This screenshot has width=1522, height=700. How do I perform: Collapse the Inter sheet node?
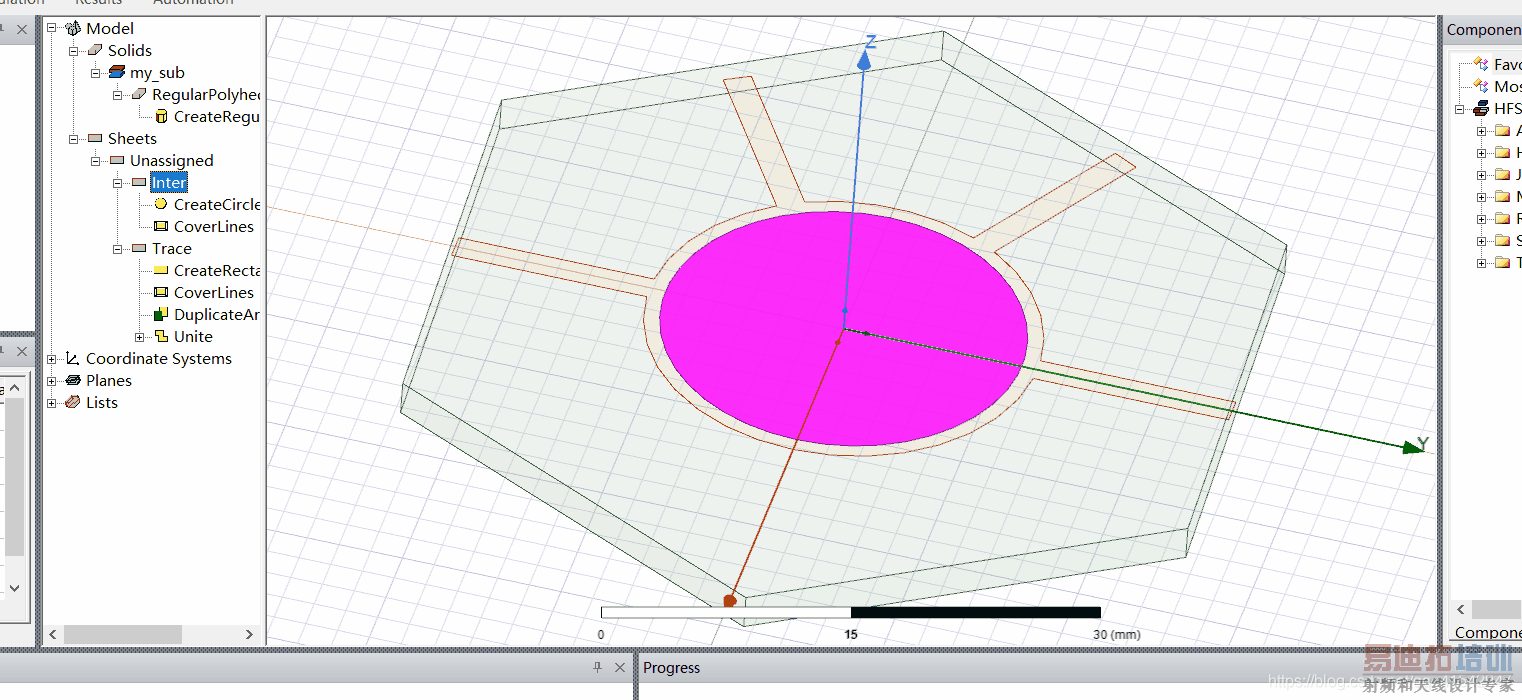tap(118, 182)
